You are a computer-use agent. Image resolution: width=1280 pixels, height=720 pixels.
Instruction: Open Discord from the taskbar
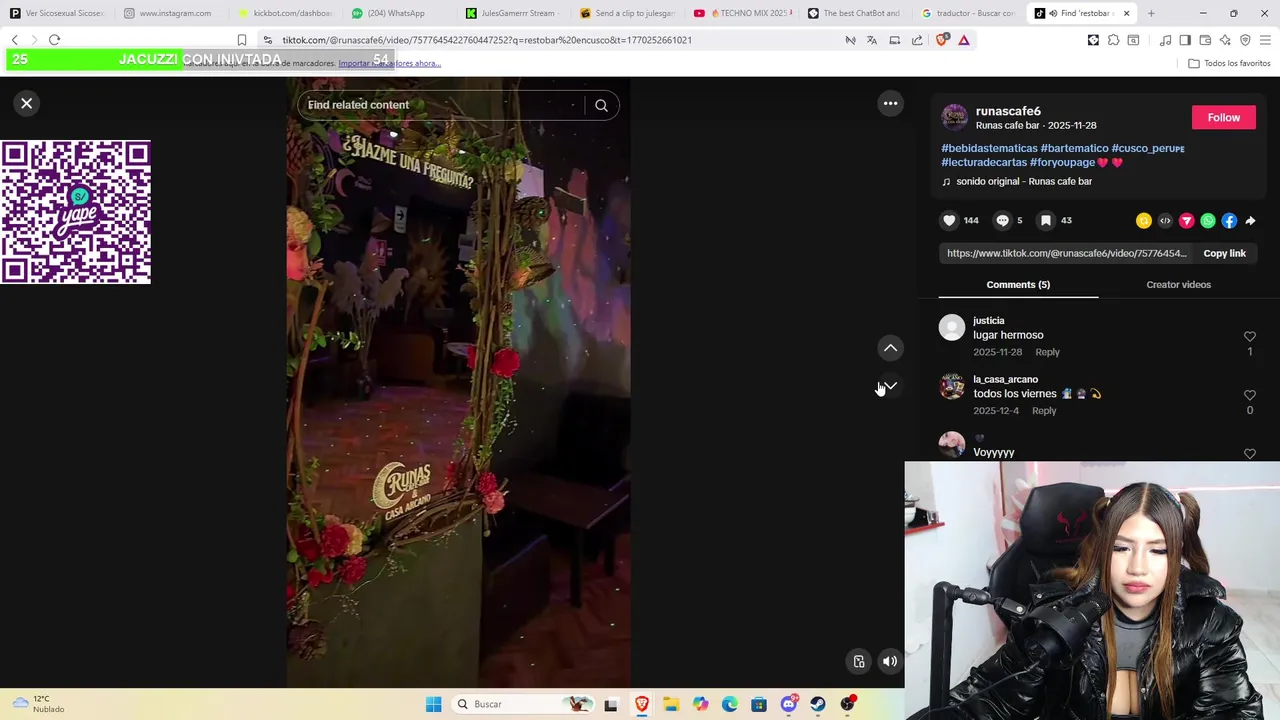789,704
